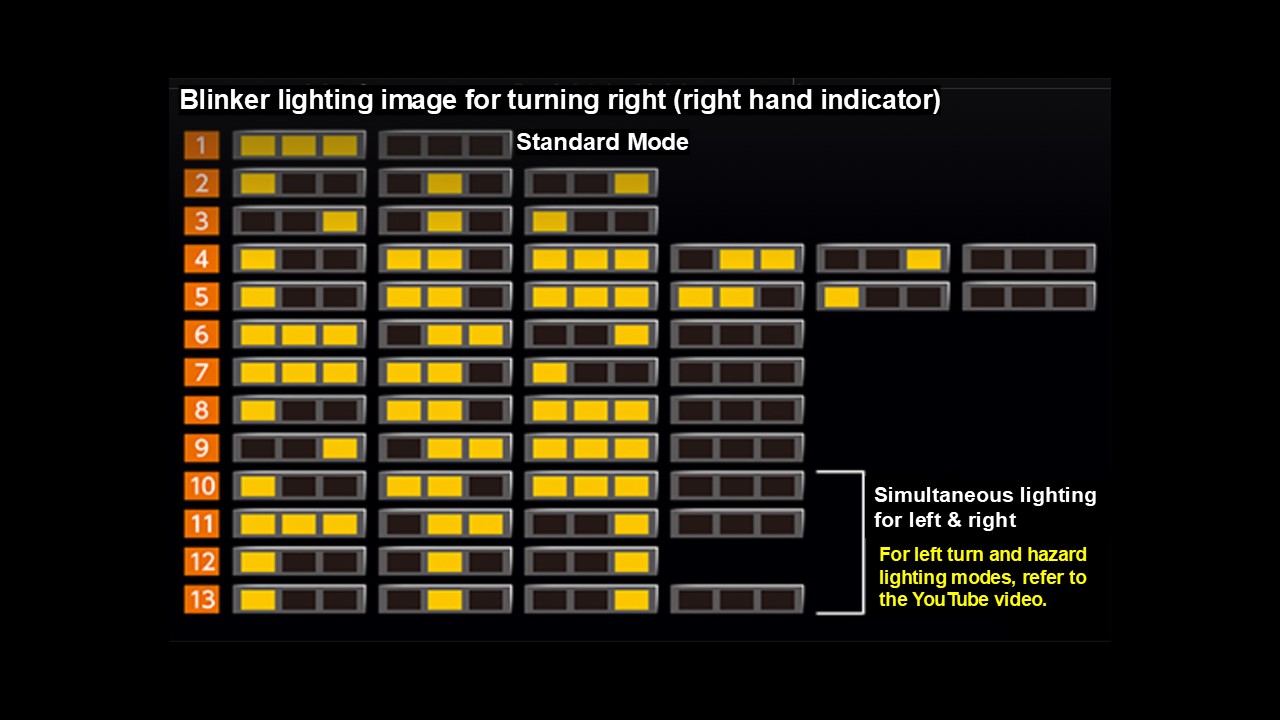Click the orange number 1 badge
The width and height of the screenshot is (1280, 720).
tap(201, 145)
